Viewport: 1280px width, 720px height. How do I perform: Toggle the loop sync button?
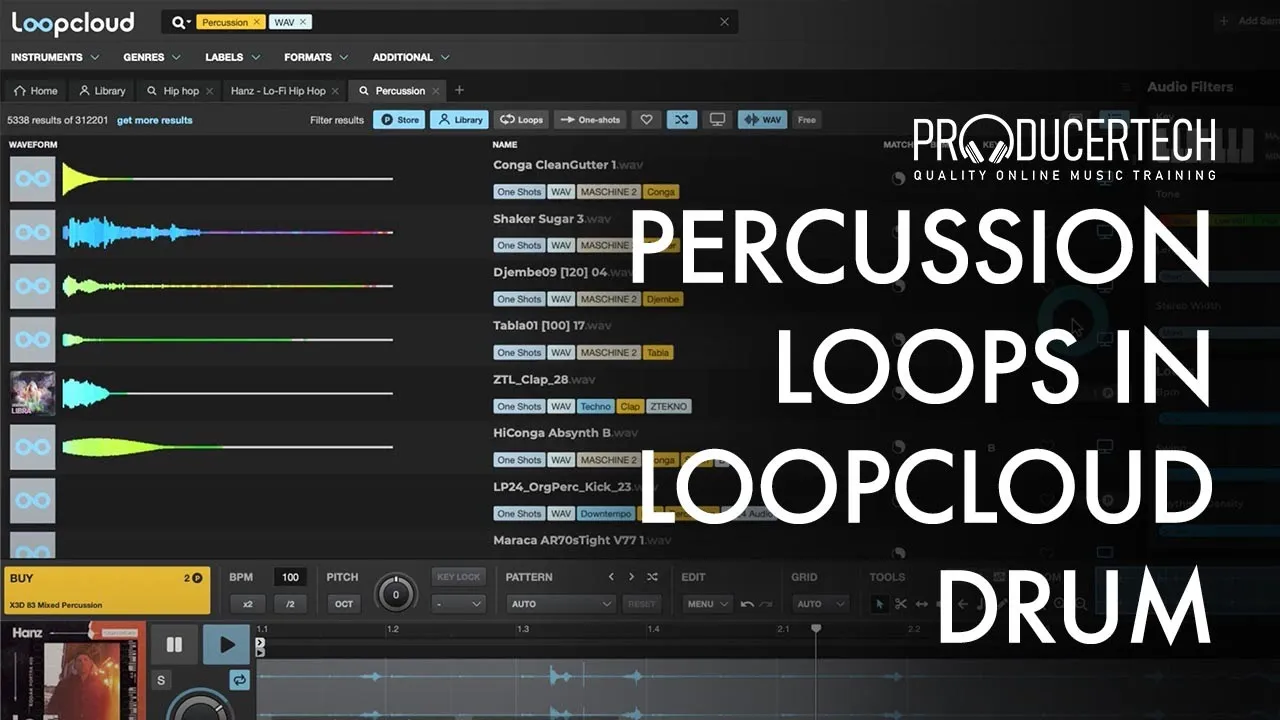(x=240, y=681)
